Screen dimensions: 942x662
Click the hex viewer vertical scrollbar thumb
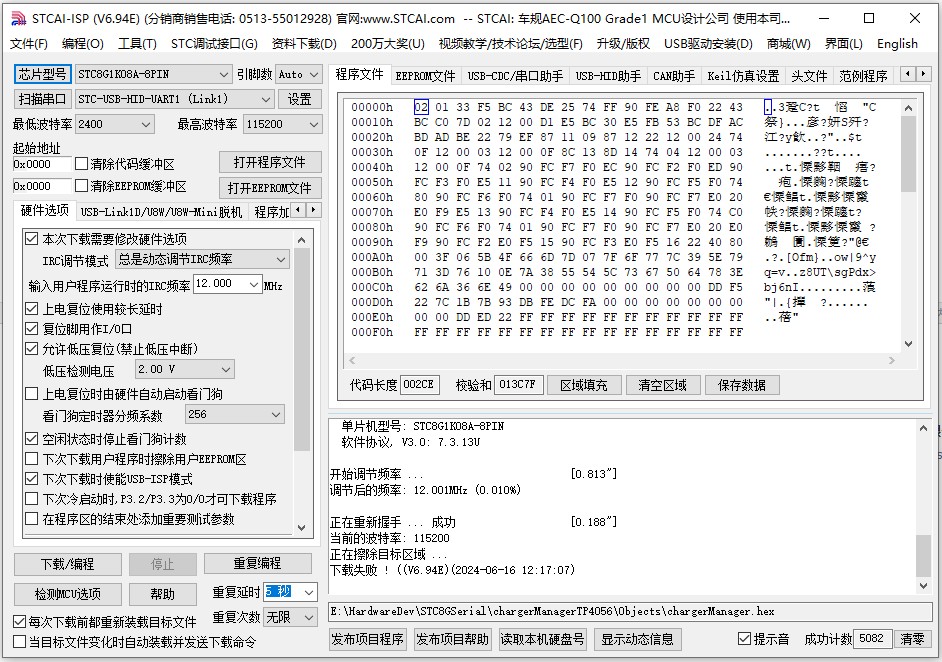pyautogui.click(x=908, y=154)
